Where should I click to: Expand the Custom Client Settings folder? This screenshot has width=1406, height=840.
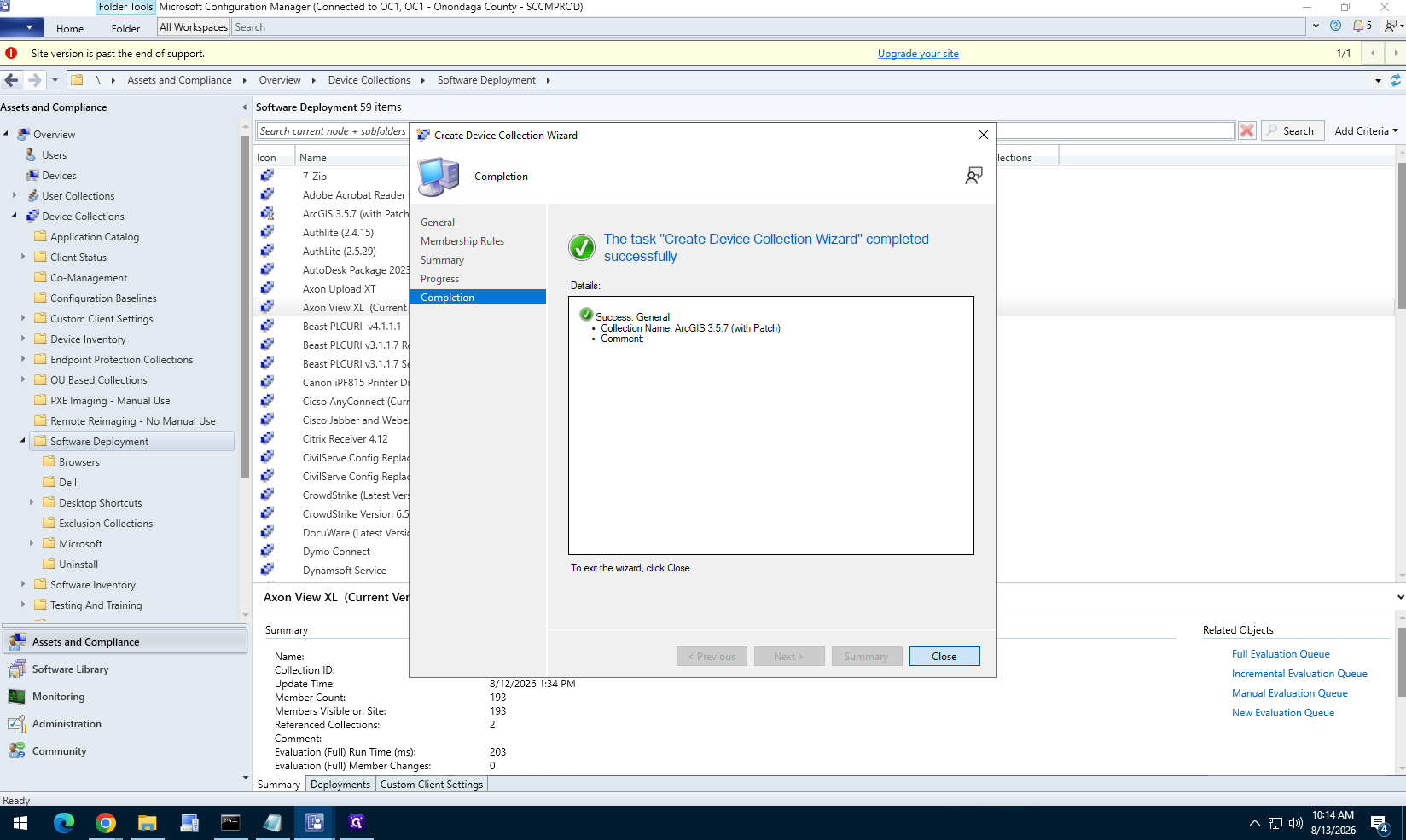click(x=23, y=318)
